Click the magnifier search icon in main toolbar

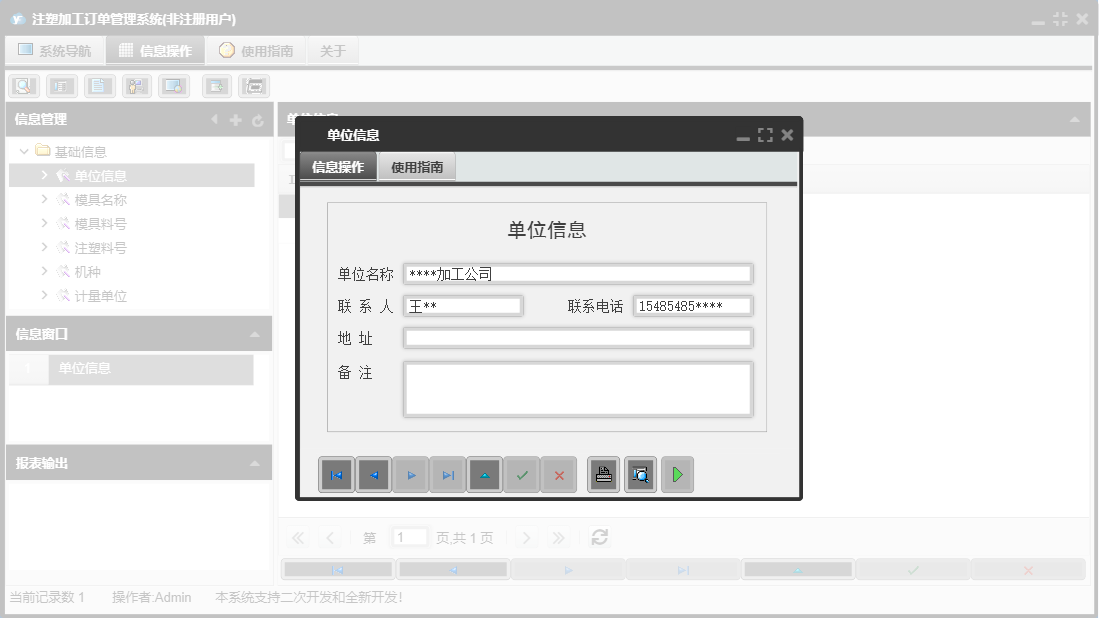point(24,86)
